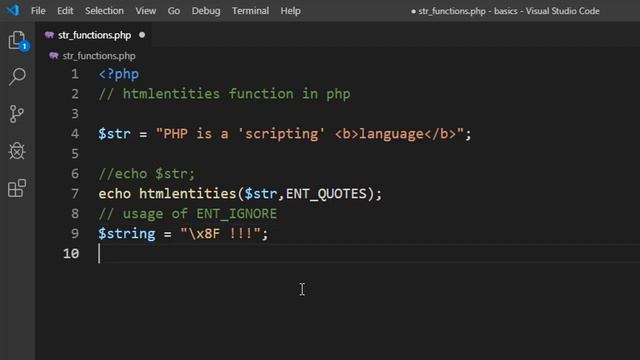Viewport: 640px width, 360px height.
Task: Click the usage of ENT_IGNORE comment
Action: click(188, 213)
